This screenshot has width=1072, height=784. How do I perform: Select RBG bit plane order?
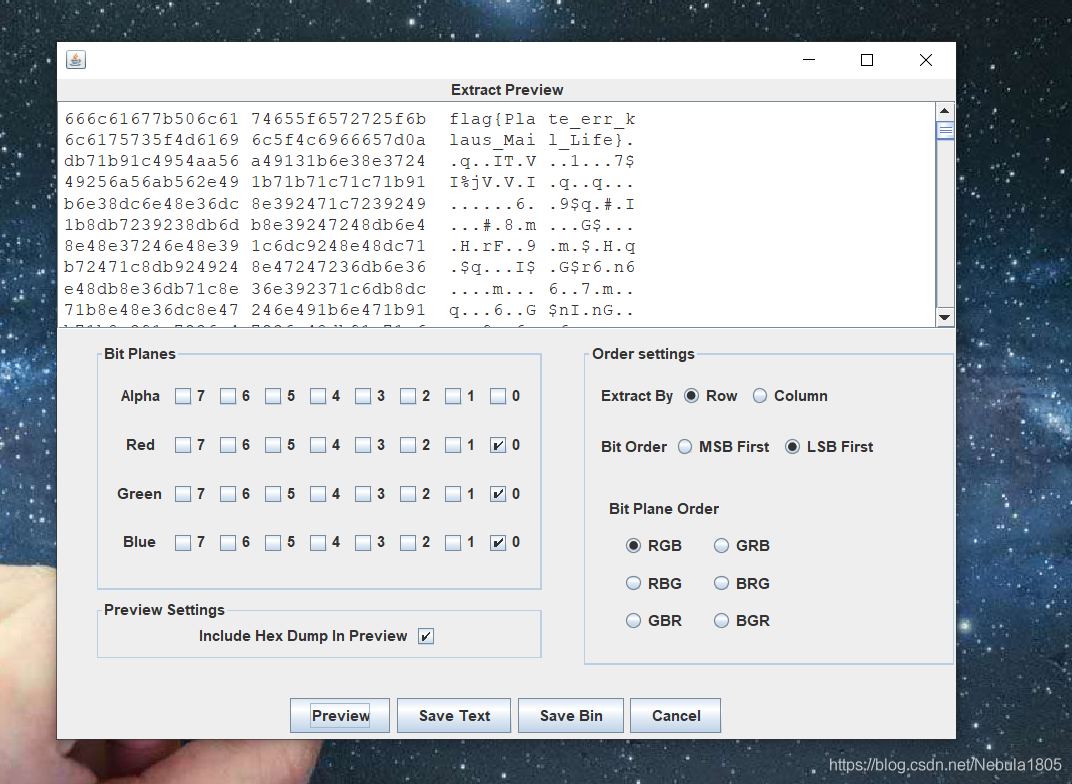click(634, 583)
